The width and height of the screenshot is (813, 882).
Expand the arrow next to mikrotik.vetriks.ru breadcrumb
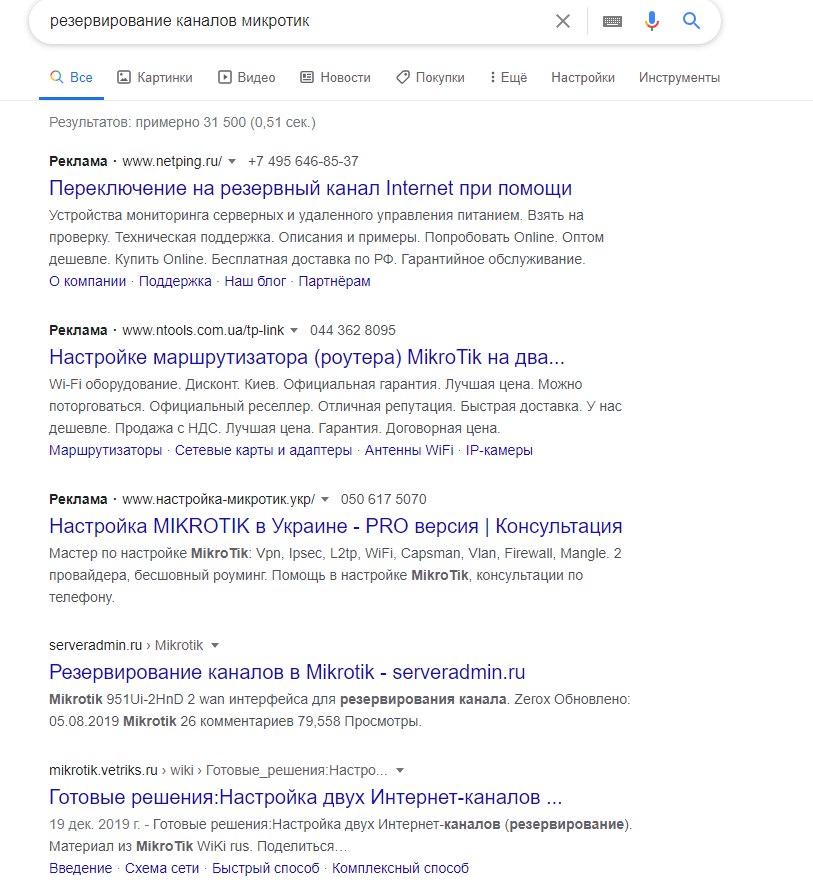400,771
